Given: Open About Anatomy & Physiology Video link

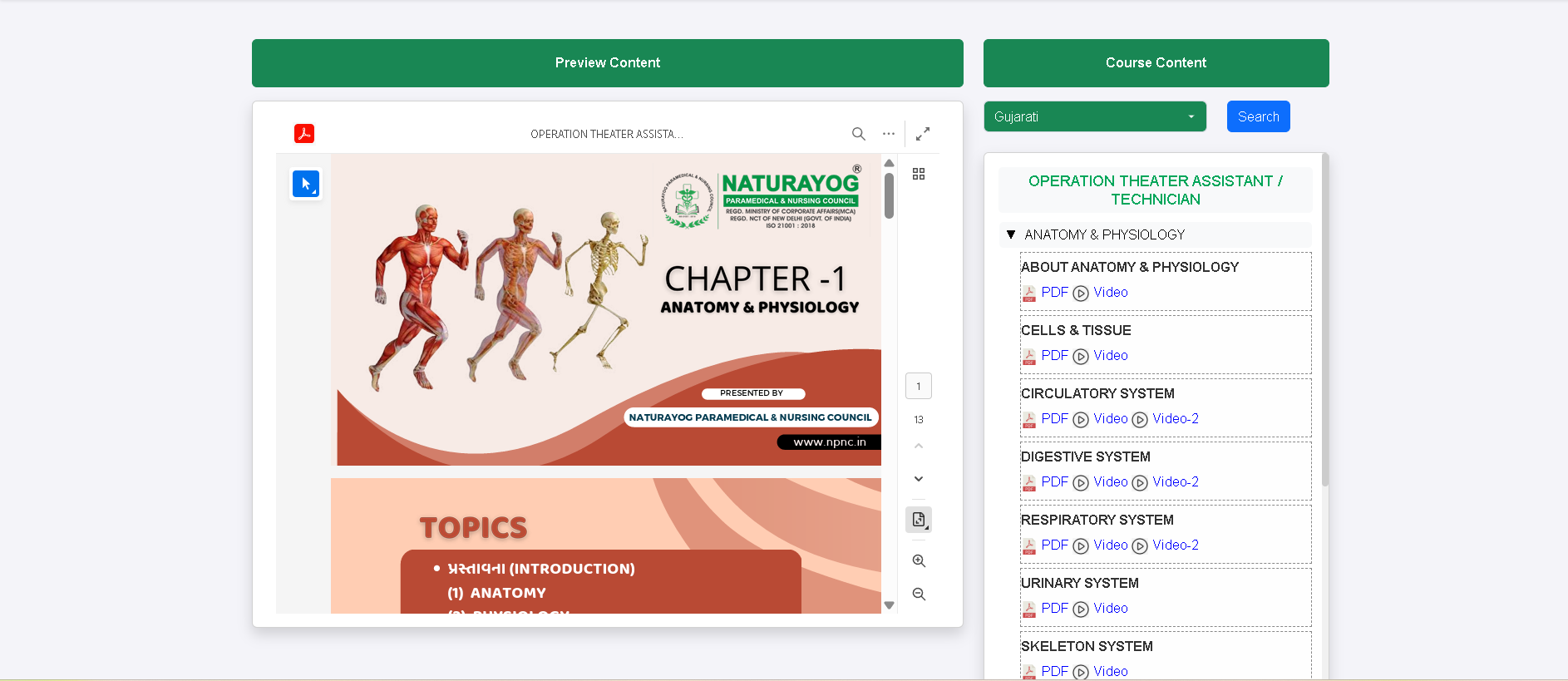Looking at the screenshot, I should point(1111,292).
